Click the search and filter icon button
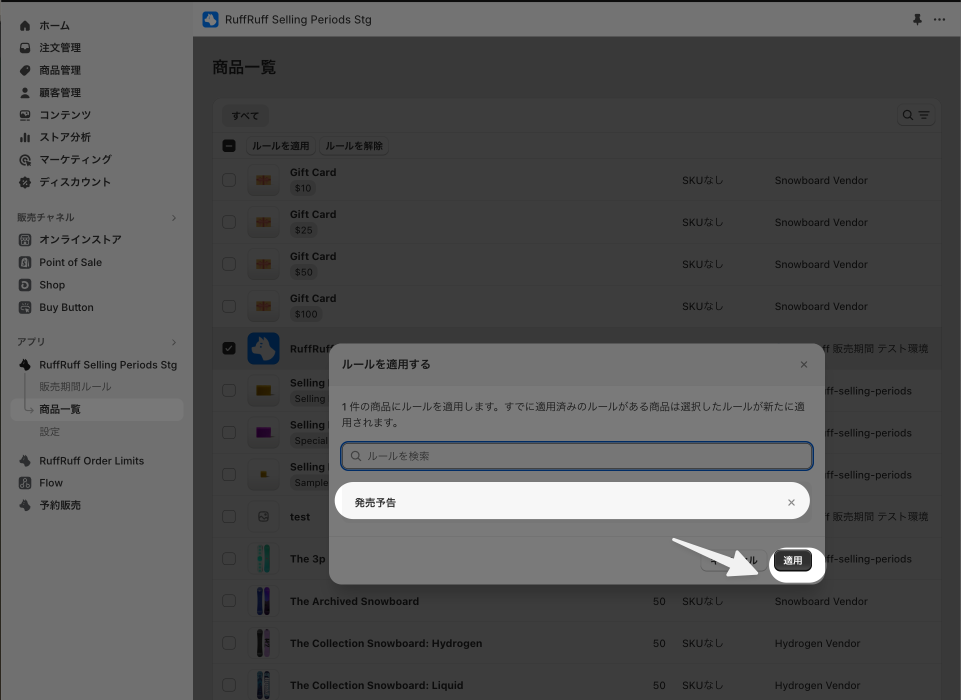This screenshot has width=961, height=700. pyautogui.click(x=916, y=115)
